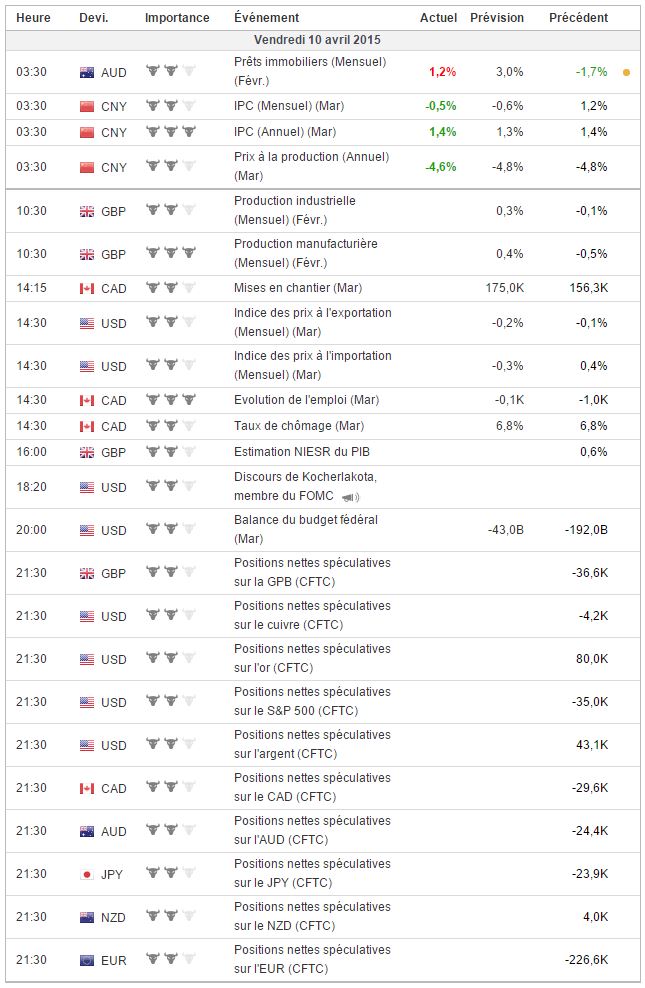Open Estimation NIESR du PIB event
The width and height of the screenshot is (645, 988).
pyautogui.click(x=299, y=452)
